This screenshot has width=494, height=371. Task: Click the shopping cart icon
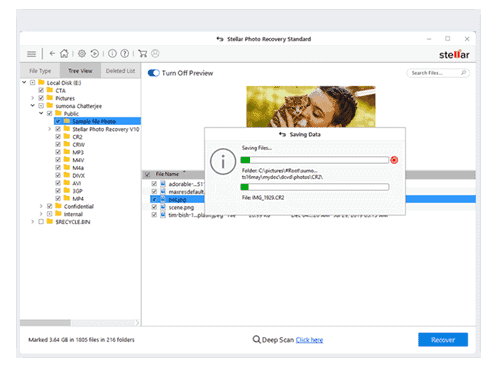pyautogui.click(x=143, y=53)
